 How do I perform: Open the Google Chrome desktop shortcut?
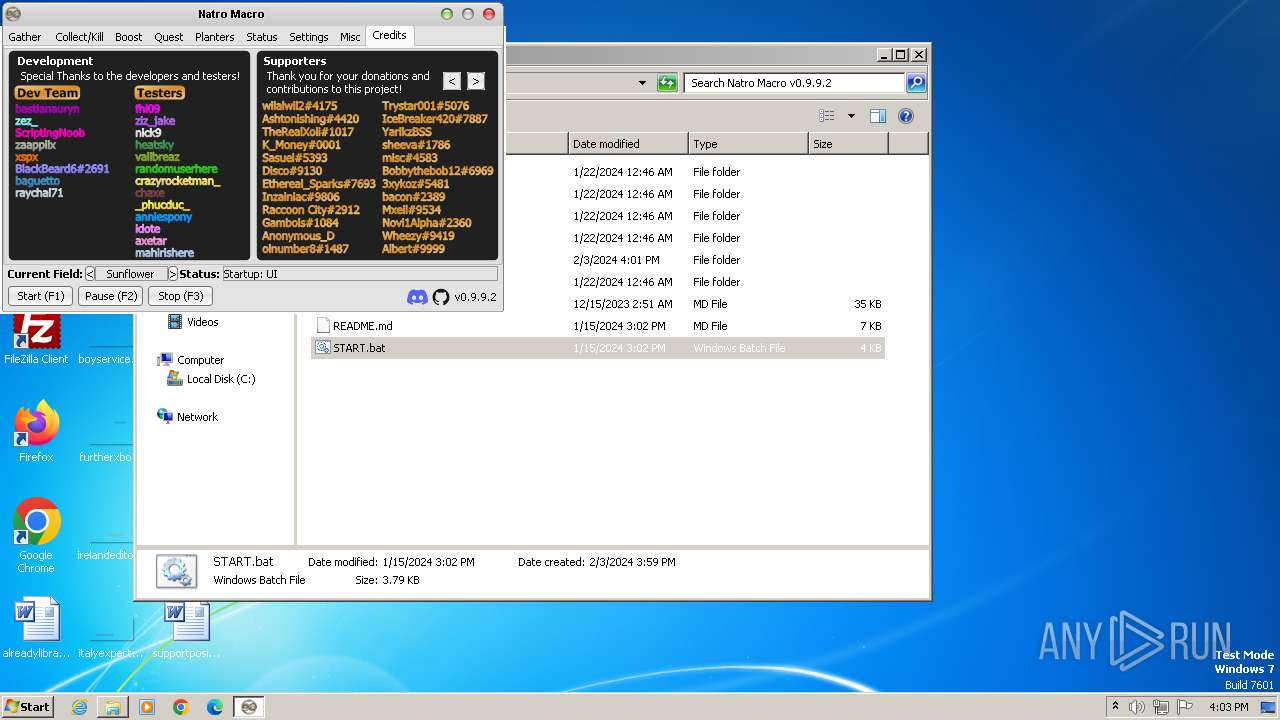[x=36, y=536]
